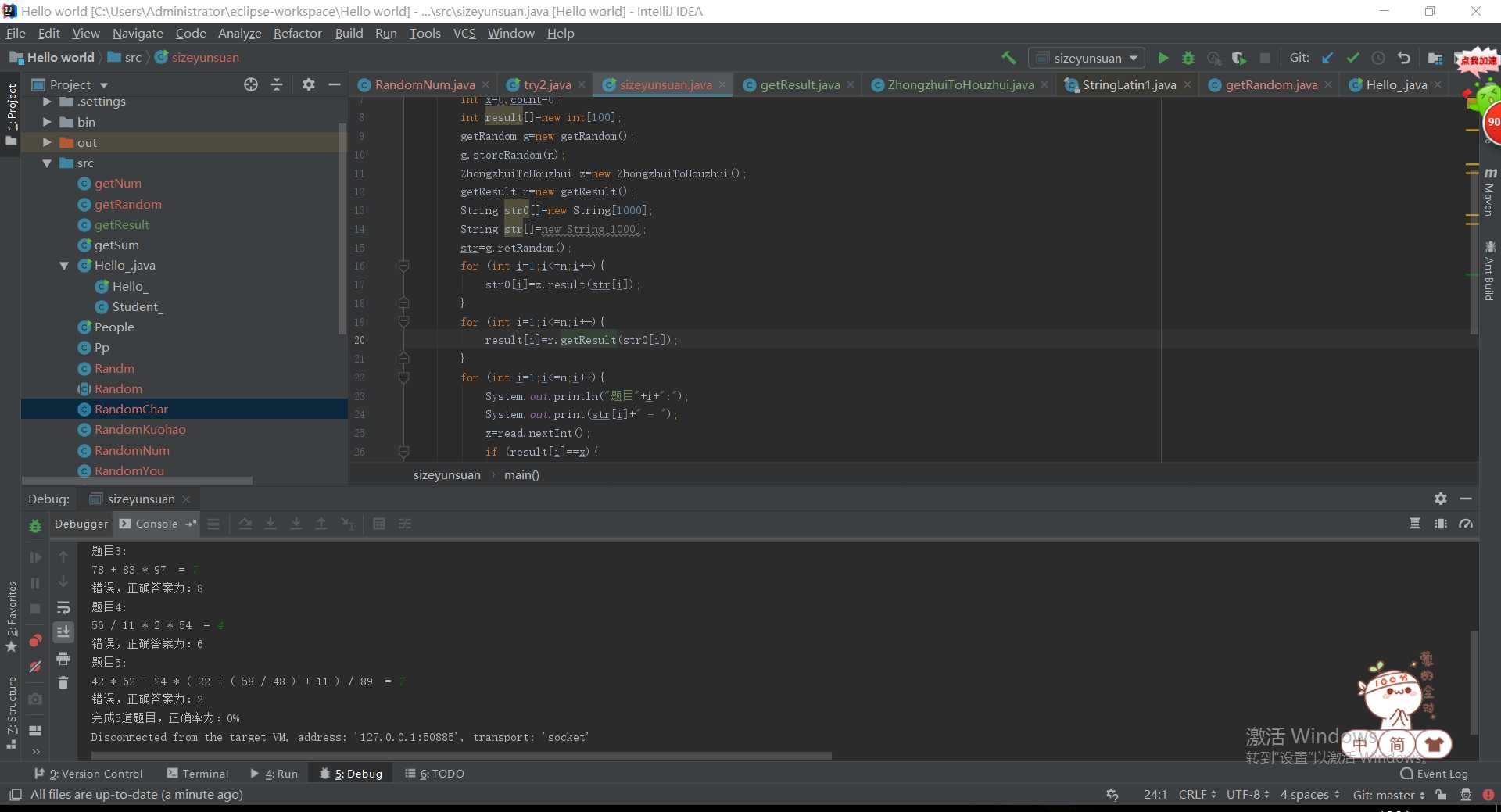Toggle the Z: Structure tool window stripe
The width and height of the screenshot is (1501, 812).
point(11,713)
